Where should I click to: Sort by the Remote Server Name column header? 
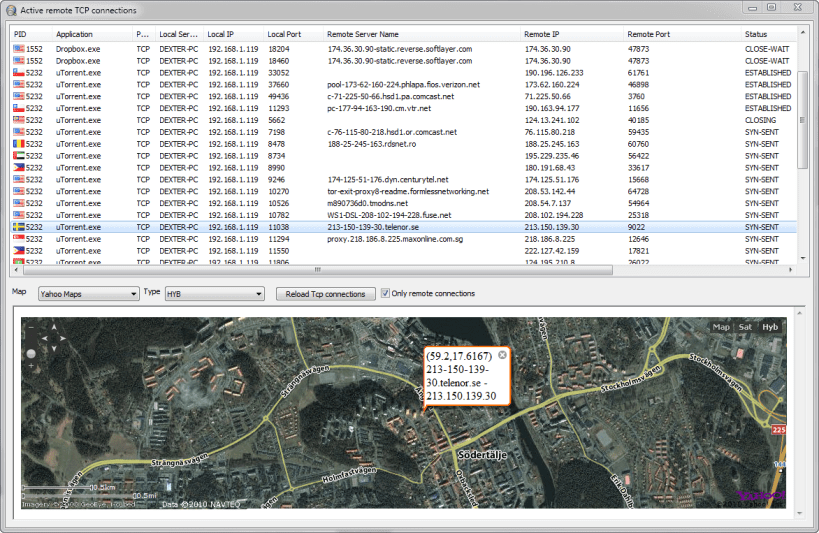(x=360, y=34)
